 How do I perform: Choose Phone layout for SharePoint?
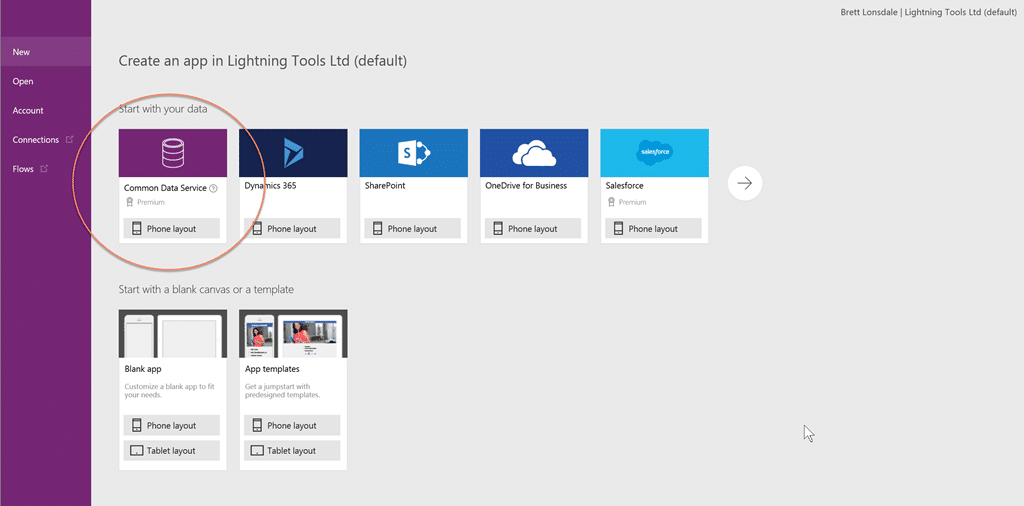coord(412,229)
